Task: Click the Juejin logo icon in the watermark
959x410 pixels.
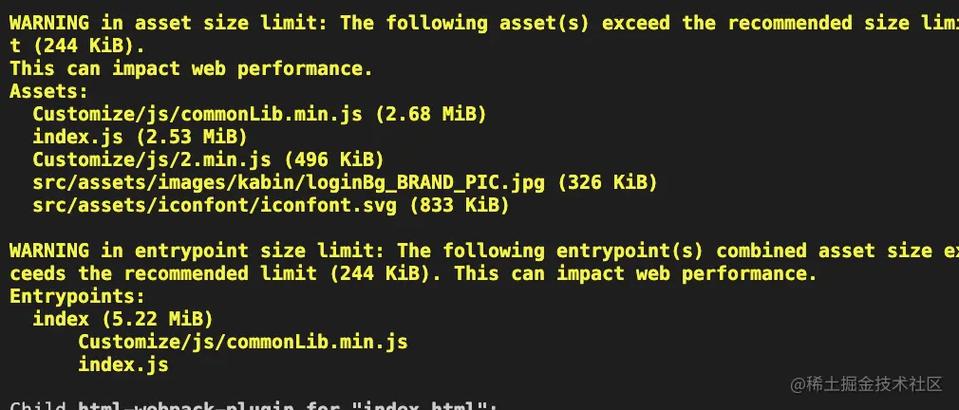Action: [799, 384]
